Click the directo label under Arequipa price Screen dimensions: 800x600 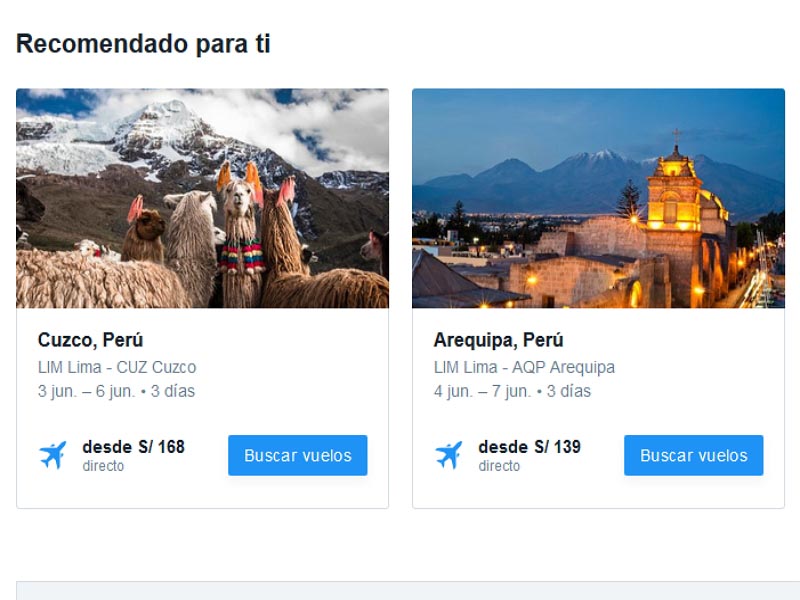click(499, 466)
